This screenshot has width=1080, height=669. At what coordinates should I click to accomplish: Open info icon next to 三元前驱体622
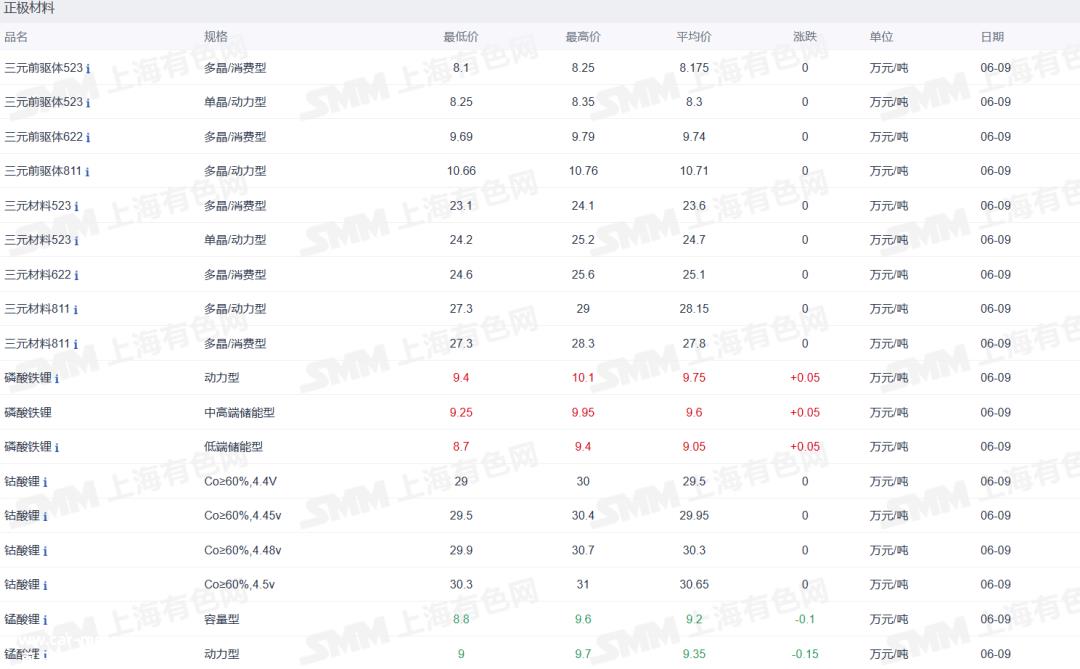tap(87, 138)
